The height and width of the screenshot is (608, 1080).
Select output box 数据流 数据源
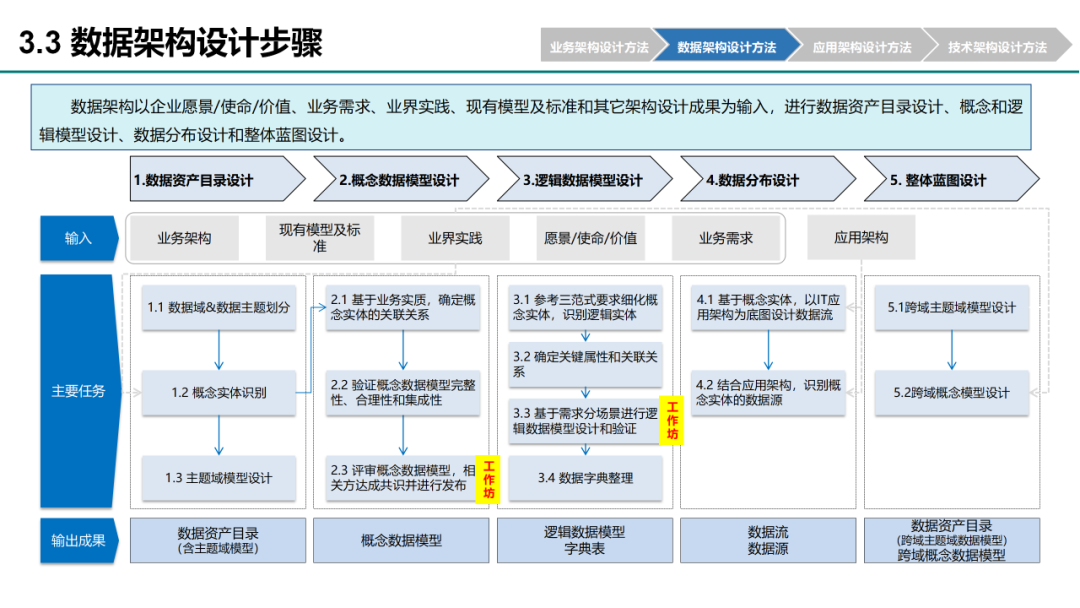768,541
